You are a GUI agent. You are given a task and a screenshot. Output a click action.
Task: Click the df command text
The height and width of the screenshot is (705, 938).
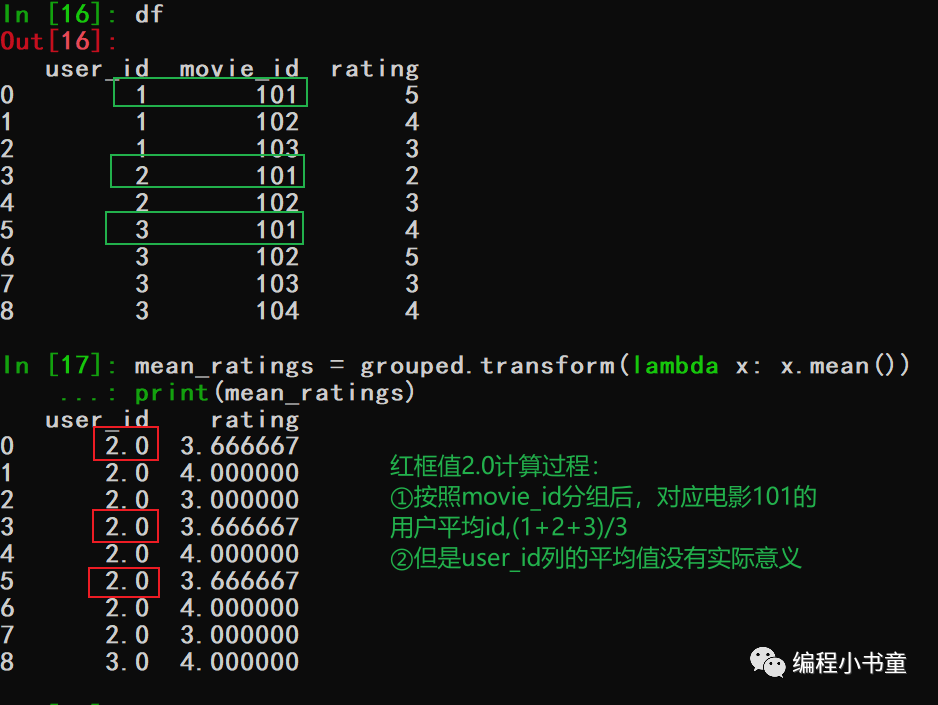(148, 14)
